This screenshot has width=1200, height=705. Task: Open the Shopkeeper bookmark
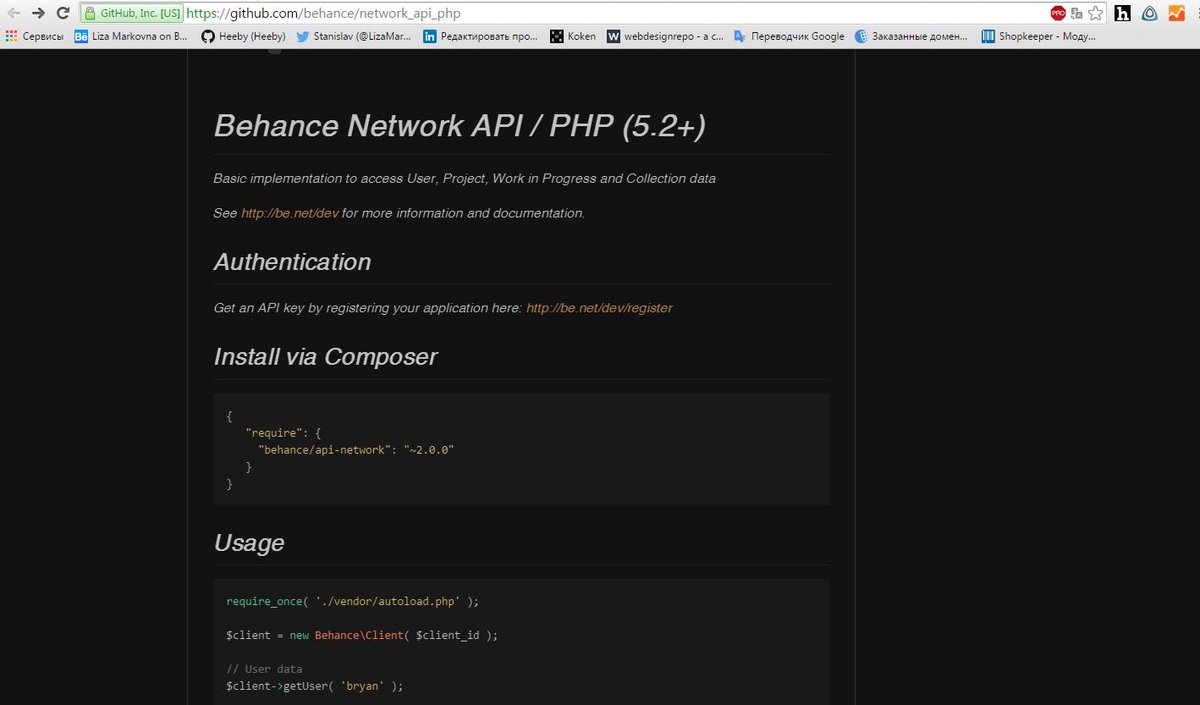point(1039,36)
